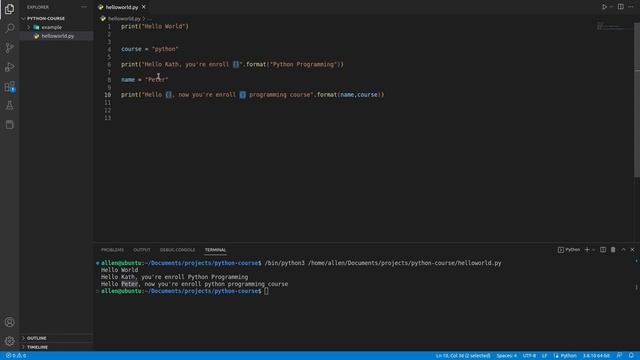Screen dimensions: 640x360
Task: Maximize the panel with the chevron up
Action: coord(623,250)
